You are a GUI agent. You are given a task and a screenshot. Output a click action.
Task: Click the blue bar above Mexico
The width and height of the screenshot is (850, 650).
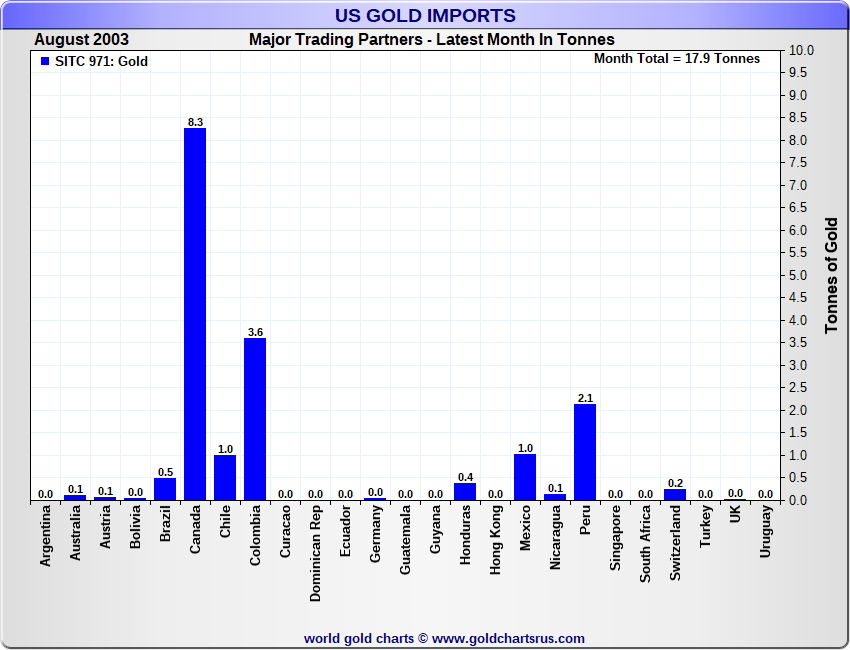(x=525, y=477)
